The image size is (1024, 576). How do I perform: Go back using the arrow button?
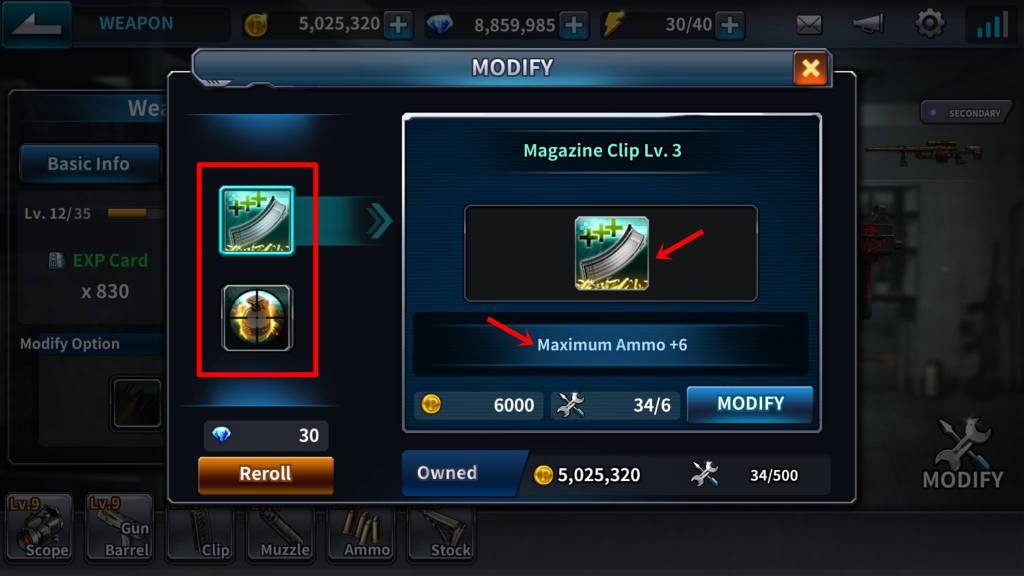[37, 24]
